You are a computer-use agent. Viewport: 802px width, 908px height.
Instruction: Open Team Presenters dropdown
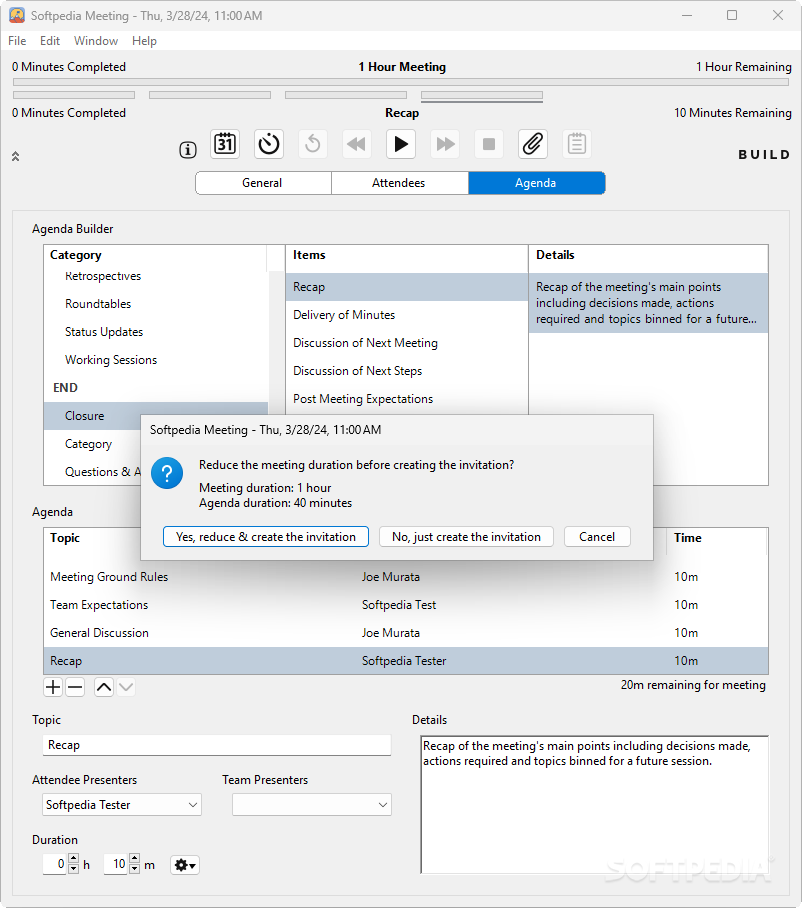coord(312,805)
